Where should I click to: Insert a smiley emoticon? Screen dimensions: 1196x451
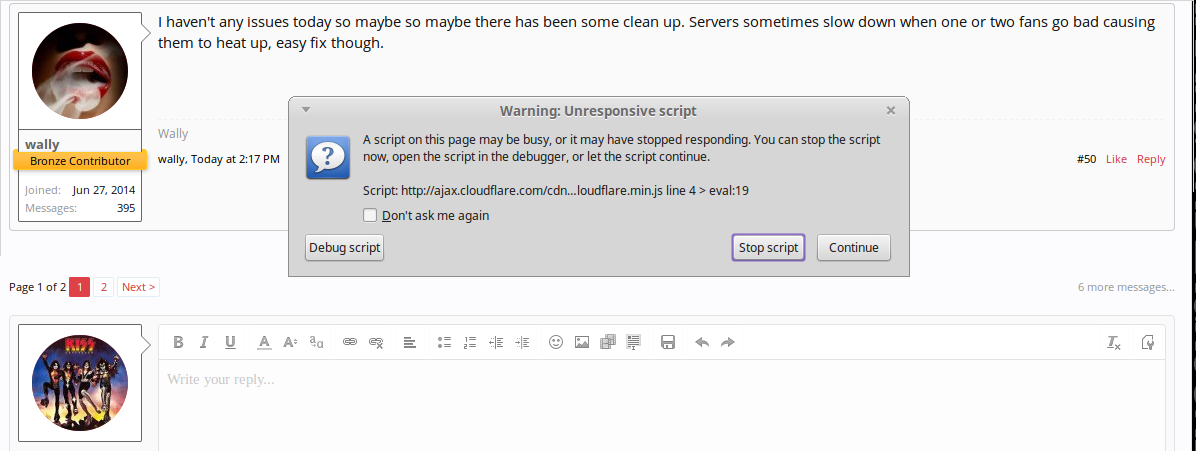click(556, 342)
